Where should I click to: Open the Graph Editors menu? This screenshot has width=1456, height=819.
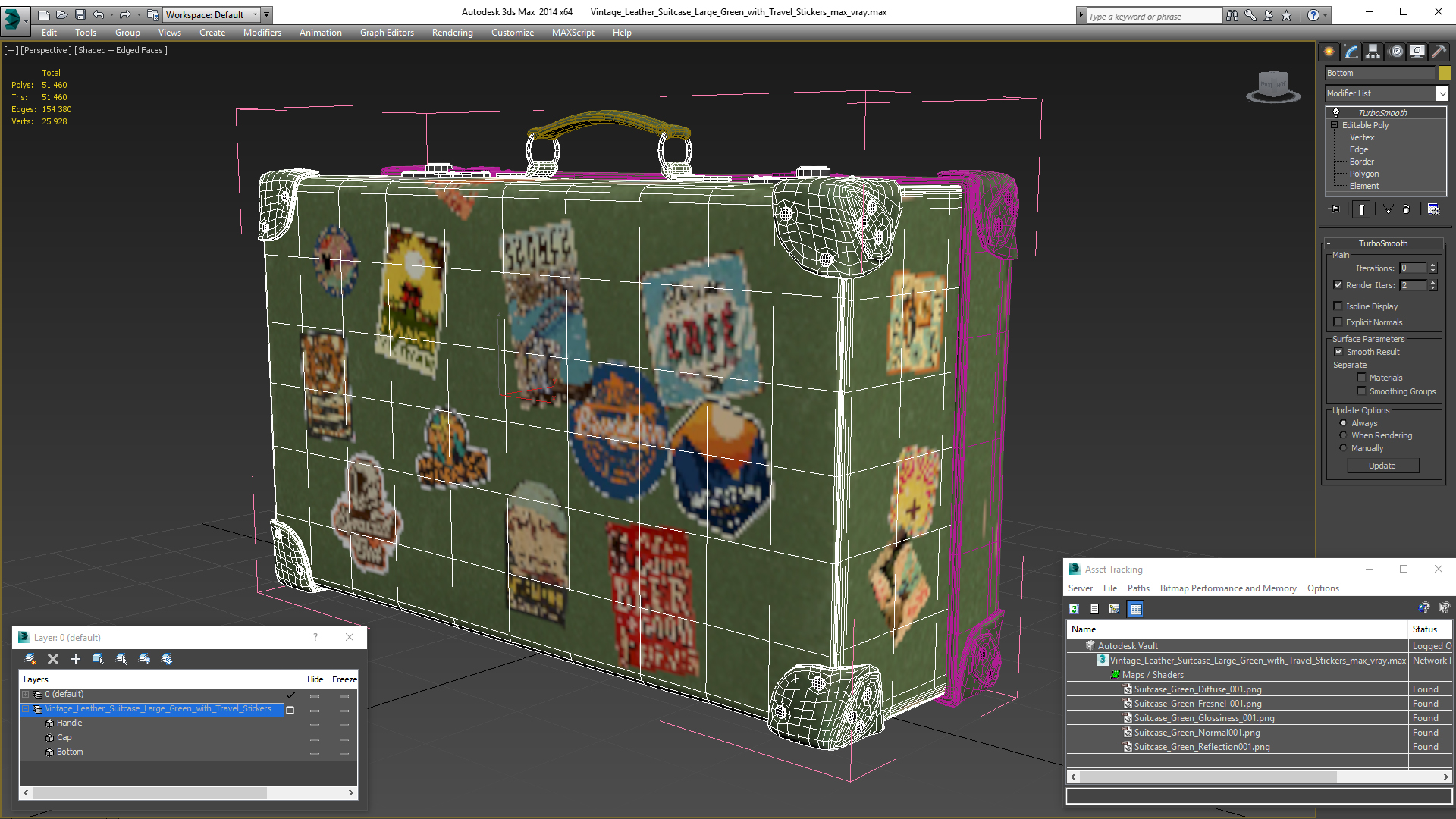pyautogui.click(x=387, y=33)
